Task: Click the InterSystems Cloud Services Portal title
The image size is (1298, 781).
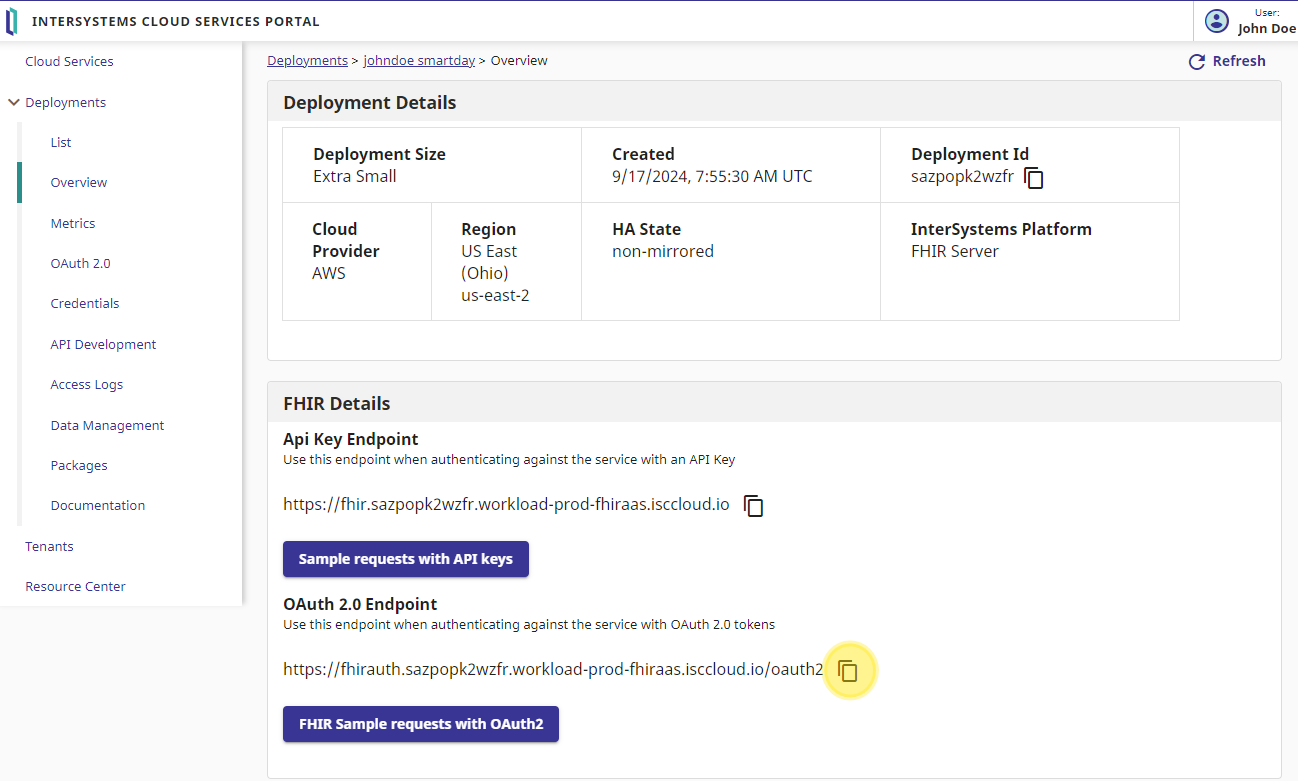Action: pyautogui.click(x=176, y=21)
